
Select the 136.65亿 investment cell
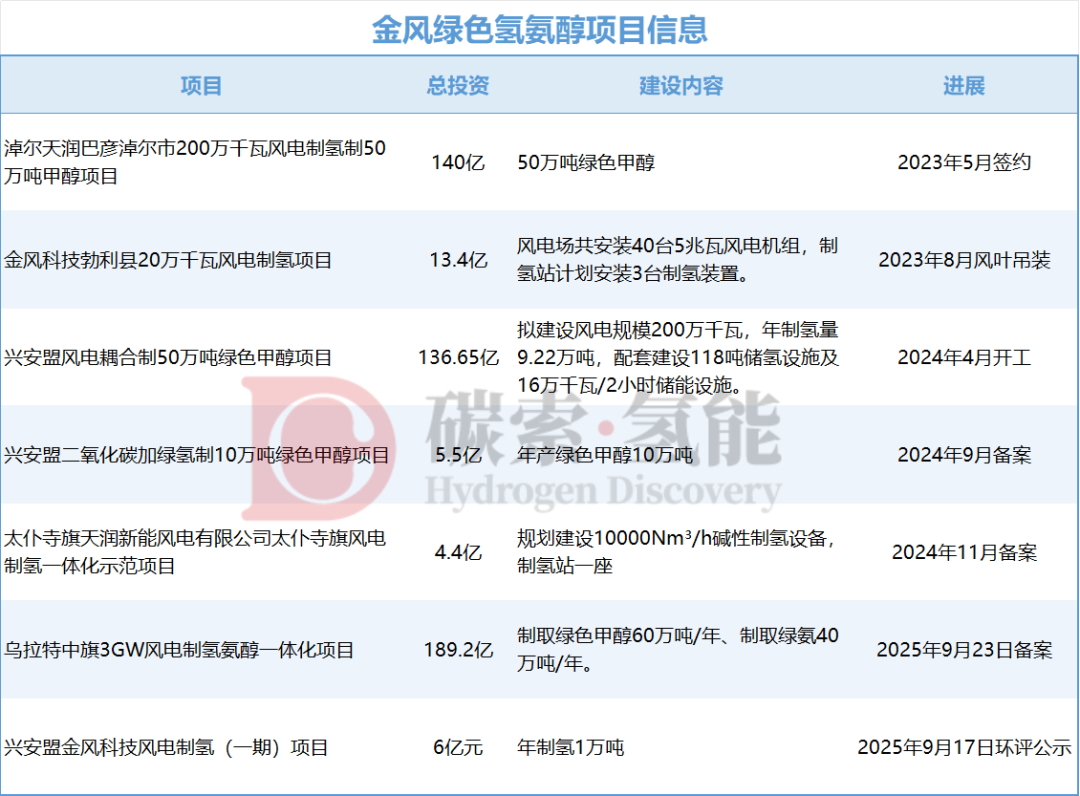pos(458,358)
